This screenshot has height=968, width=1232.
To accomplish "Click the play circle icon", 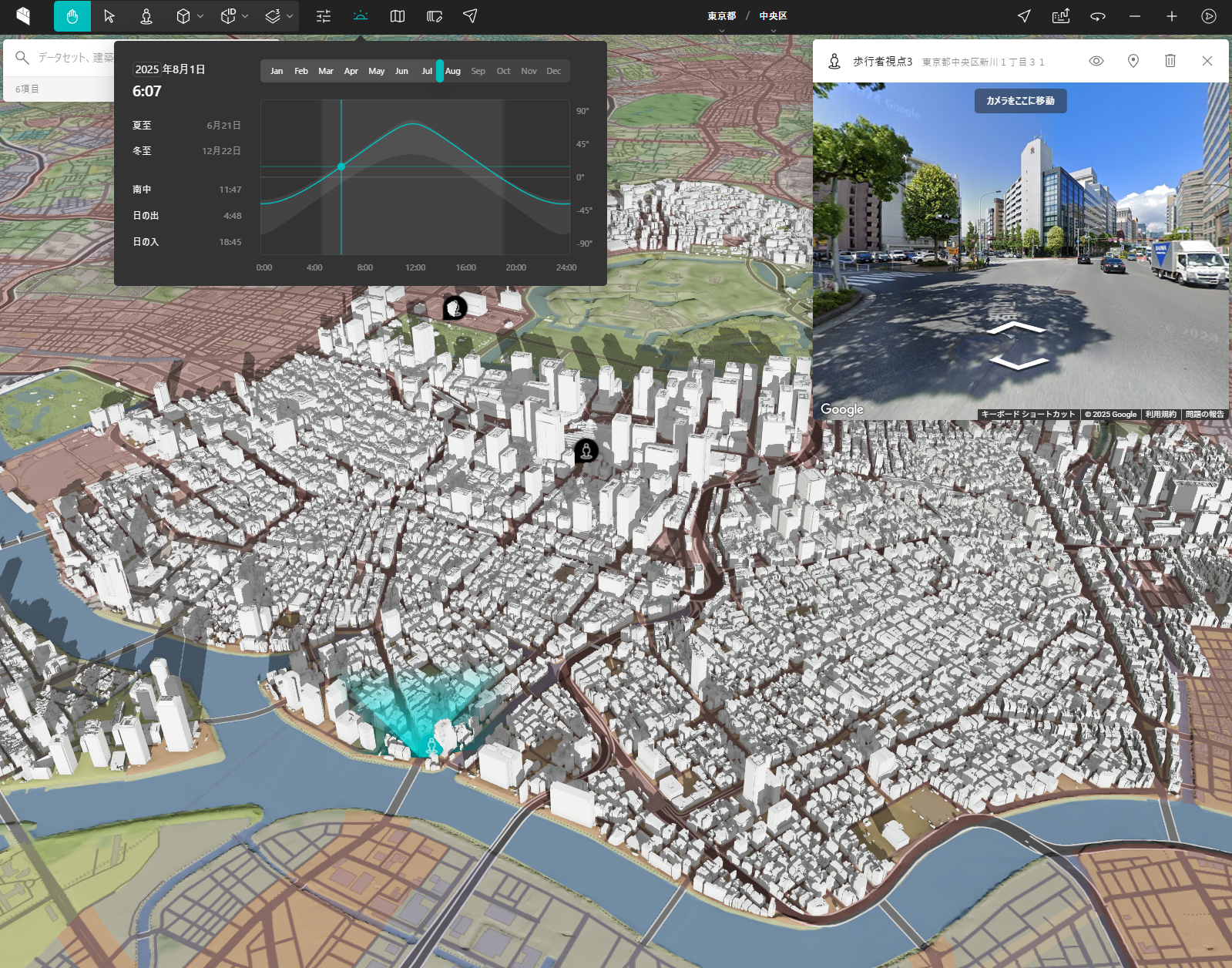I will click(x=1209, y=16).
